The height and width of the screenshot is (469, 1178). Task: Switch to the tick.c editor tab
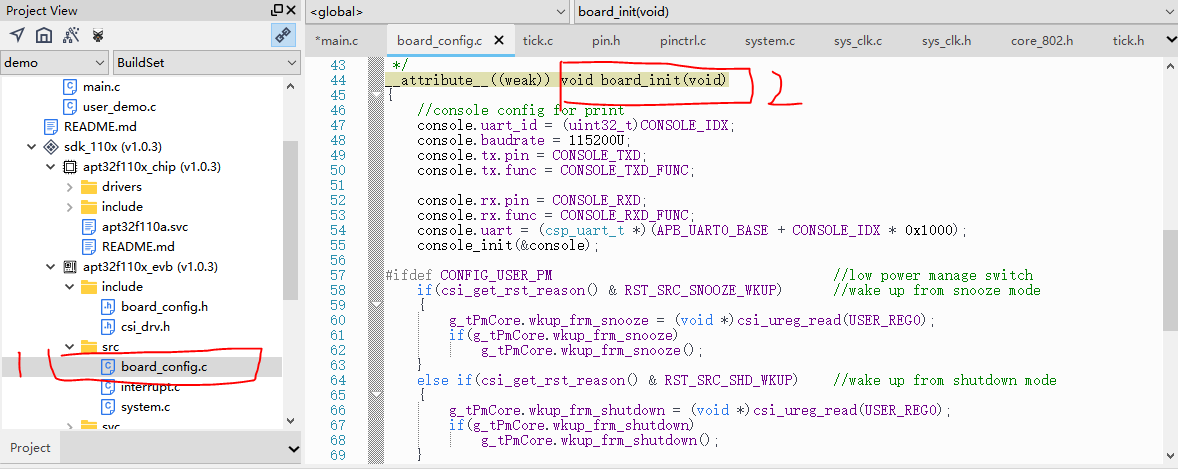coord(538,41)
